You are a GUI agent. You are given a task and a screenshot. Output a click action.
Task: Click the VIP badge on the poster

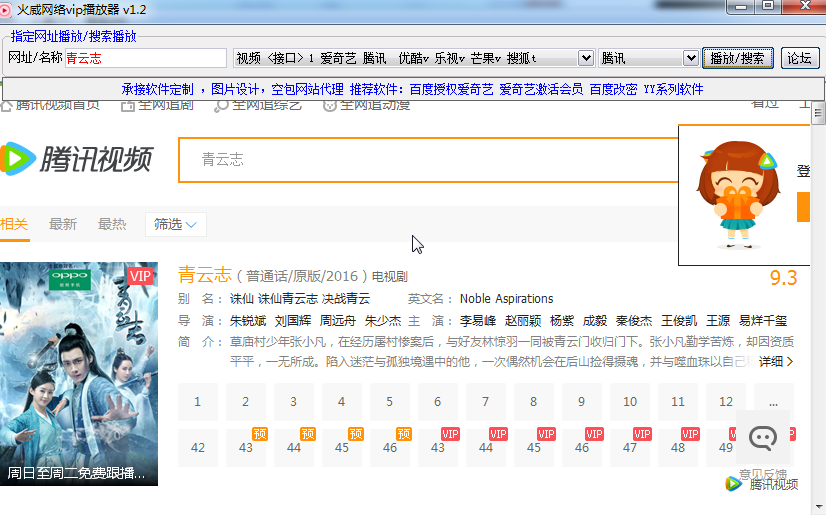tap(141, 276)
